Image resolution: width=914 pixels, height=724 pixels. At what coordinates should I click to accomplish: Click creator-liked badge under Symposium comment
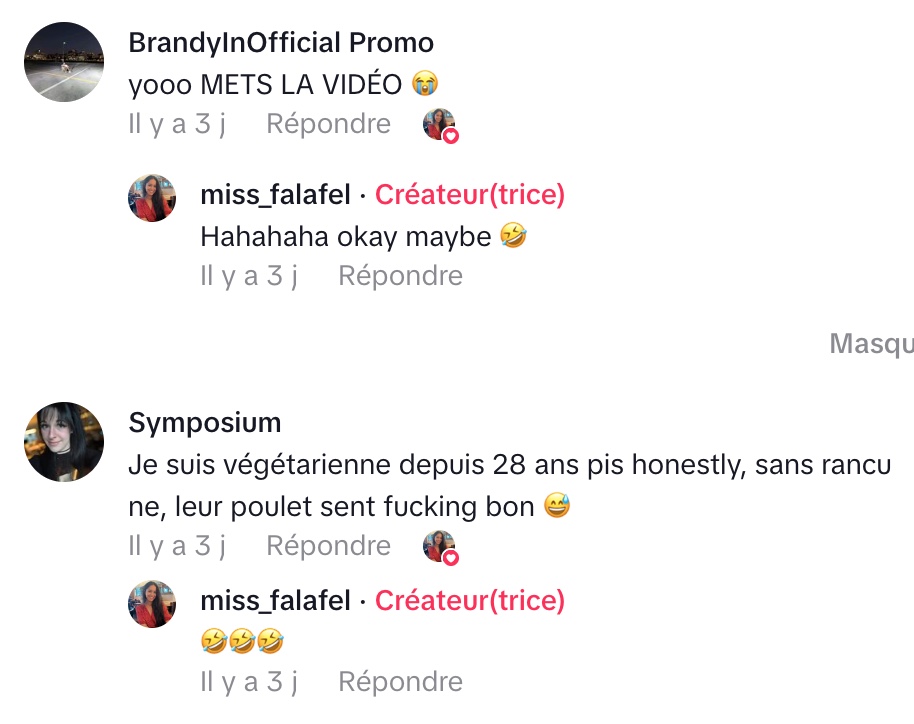click(x=440, y=547)
